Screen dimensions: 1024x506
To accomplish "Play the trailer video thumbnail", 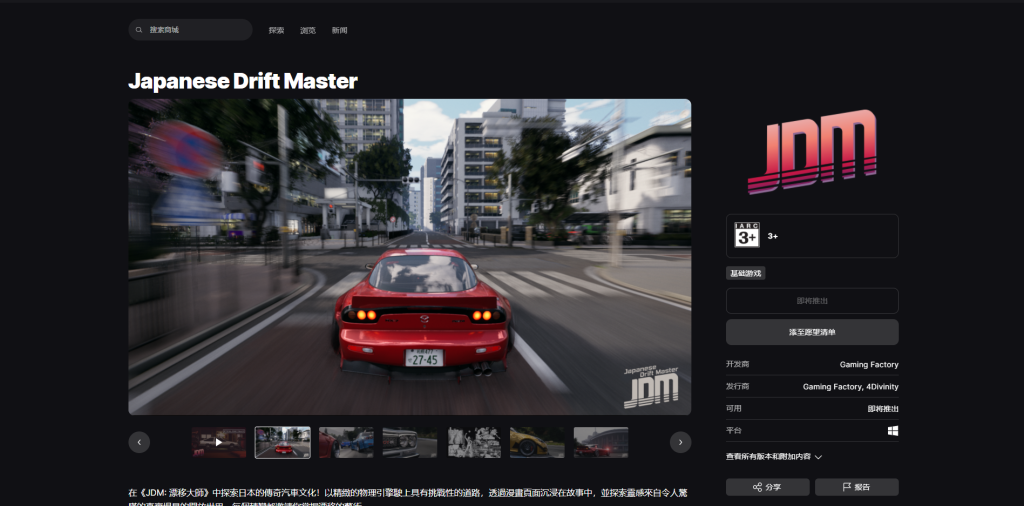I will pos(219,442).
